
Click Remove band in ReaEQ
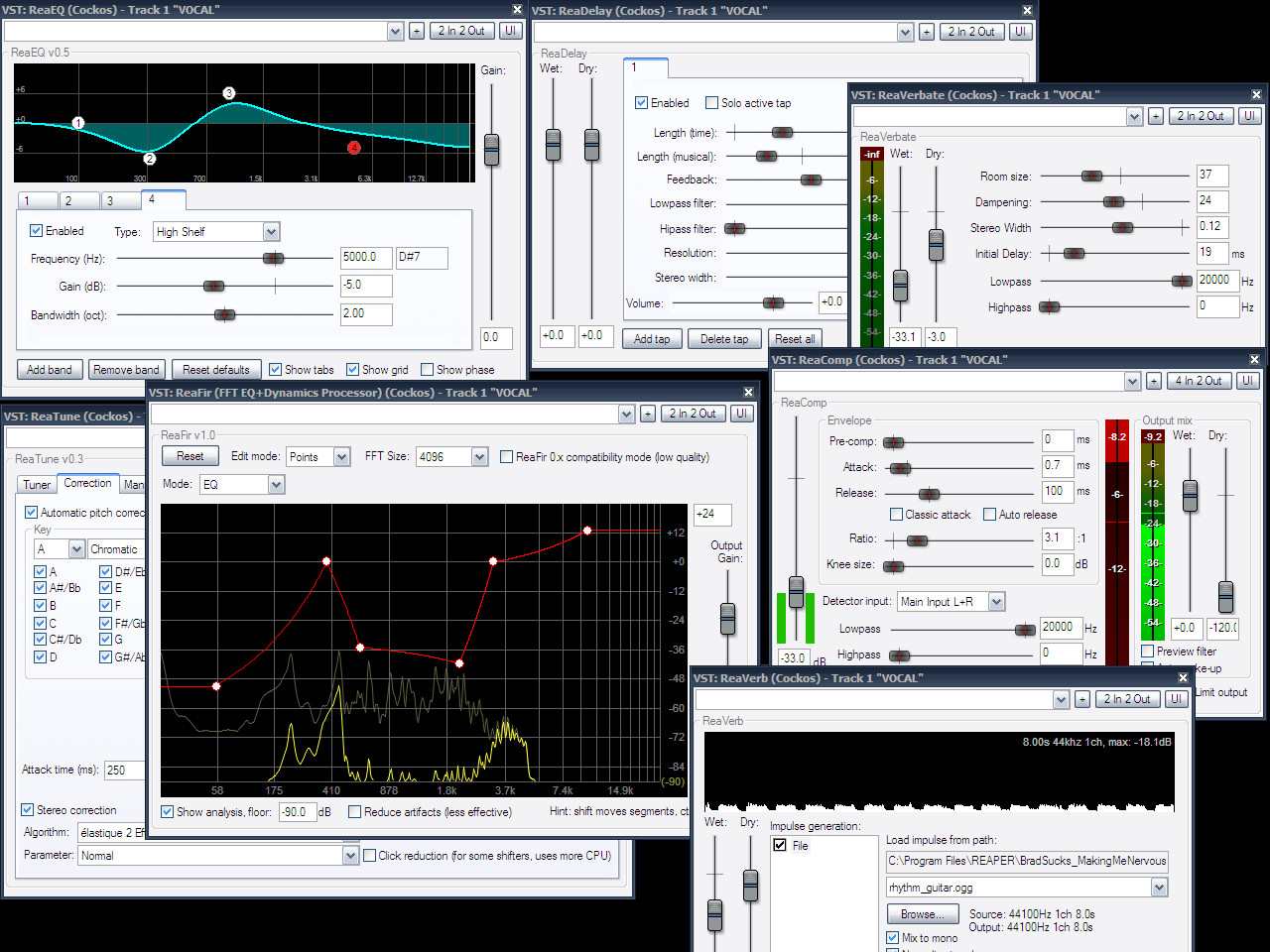coord(126,370)
